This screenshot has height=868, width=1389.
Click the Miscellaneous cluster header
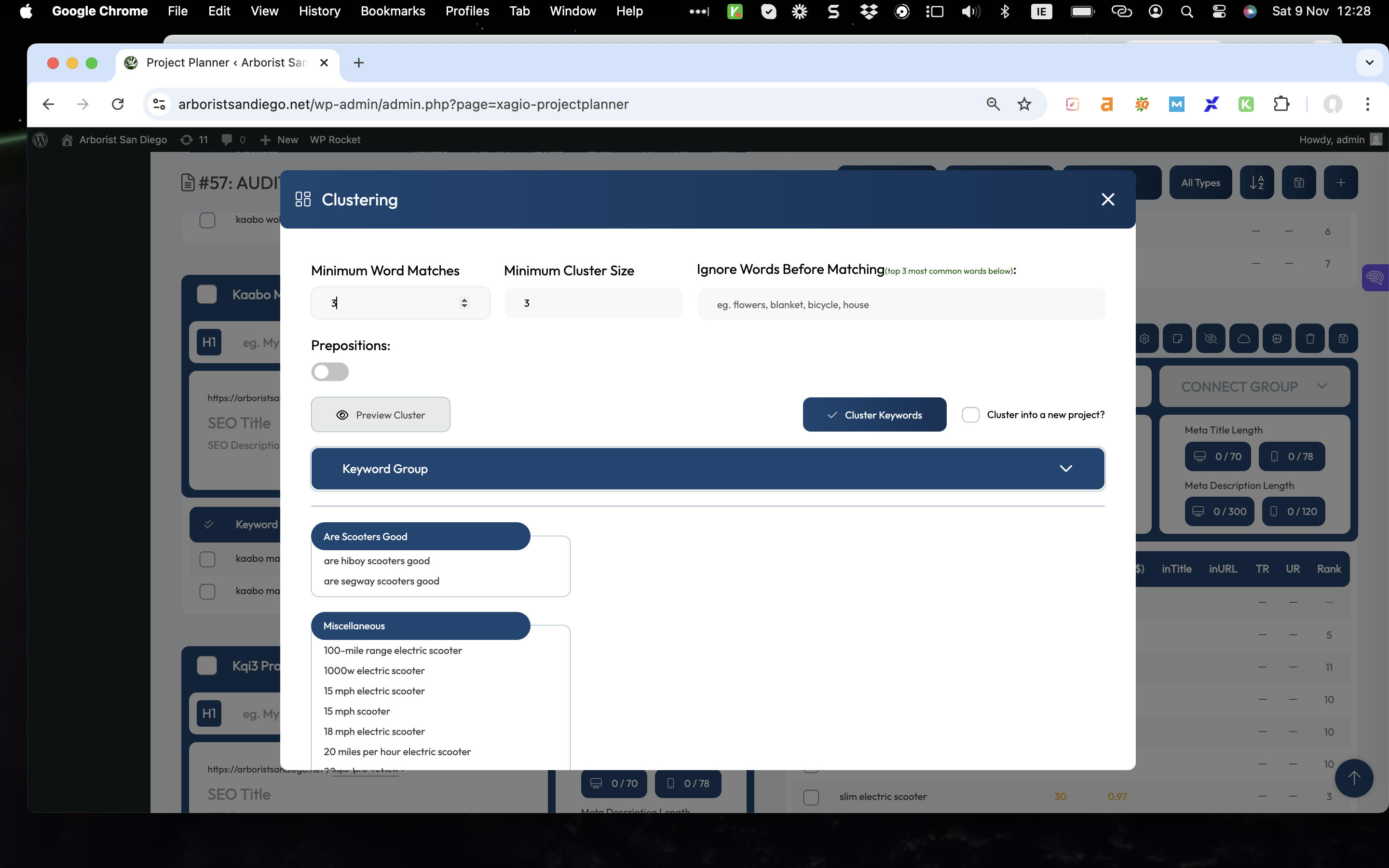tap(420, 626)
